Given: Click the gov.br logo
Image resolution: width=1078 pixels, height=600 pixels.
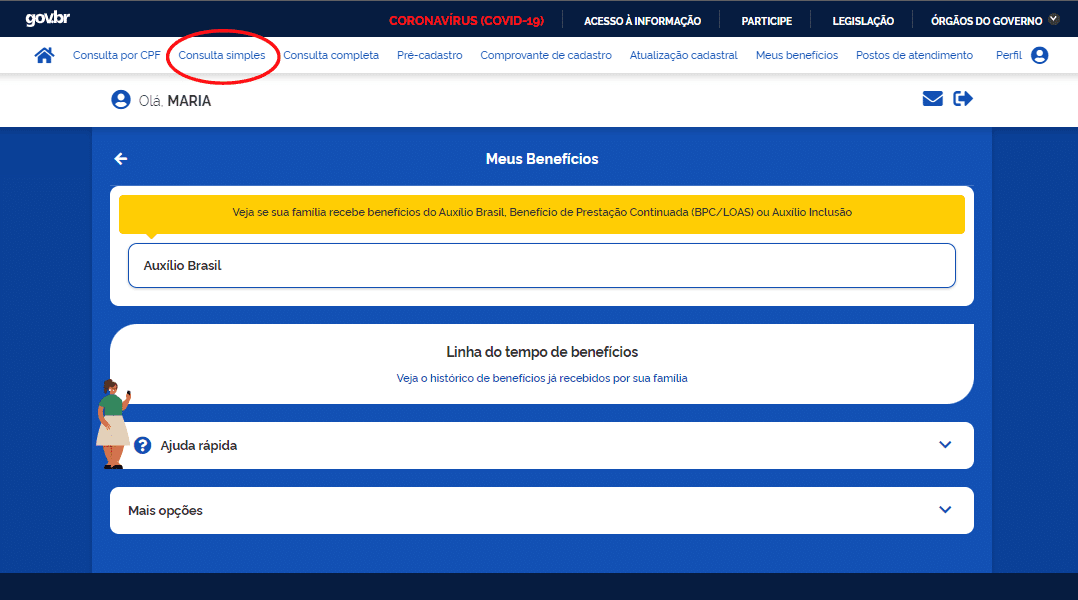Looking at the screenshot, I should click(x=48, y=19).
